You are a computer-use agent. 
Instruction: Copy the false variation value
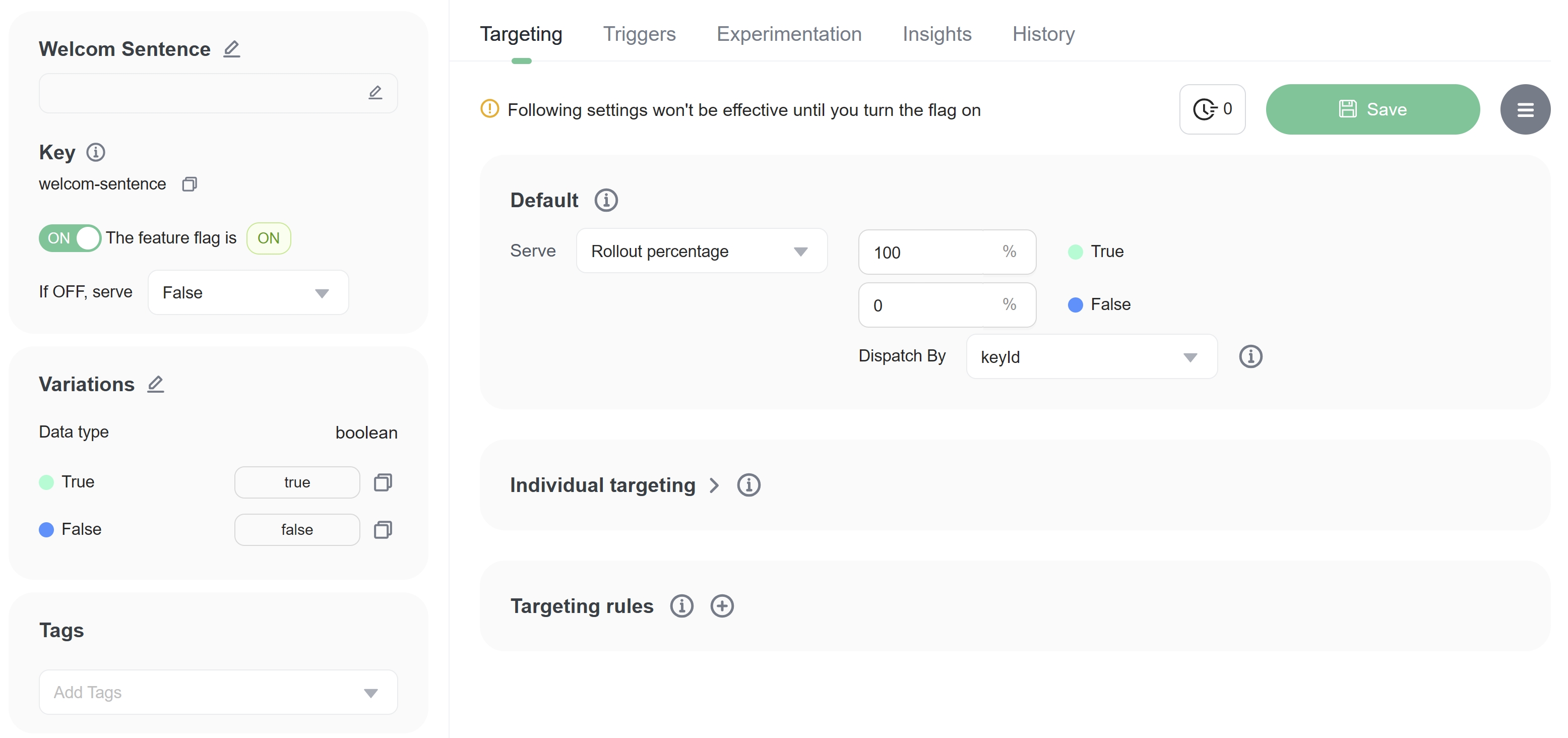383,530
